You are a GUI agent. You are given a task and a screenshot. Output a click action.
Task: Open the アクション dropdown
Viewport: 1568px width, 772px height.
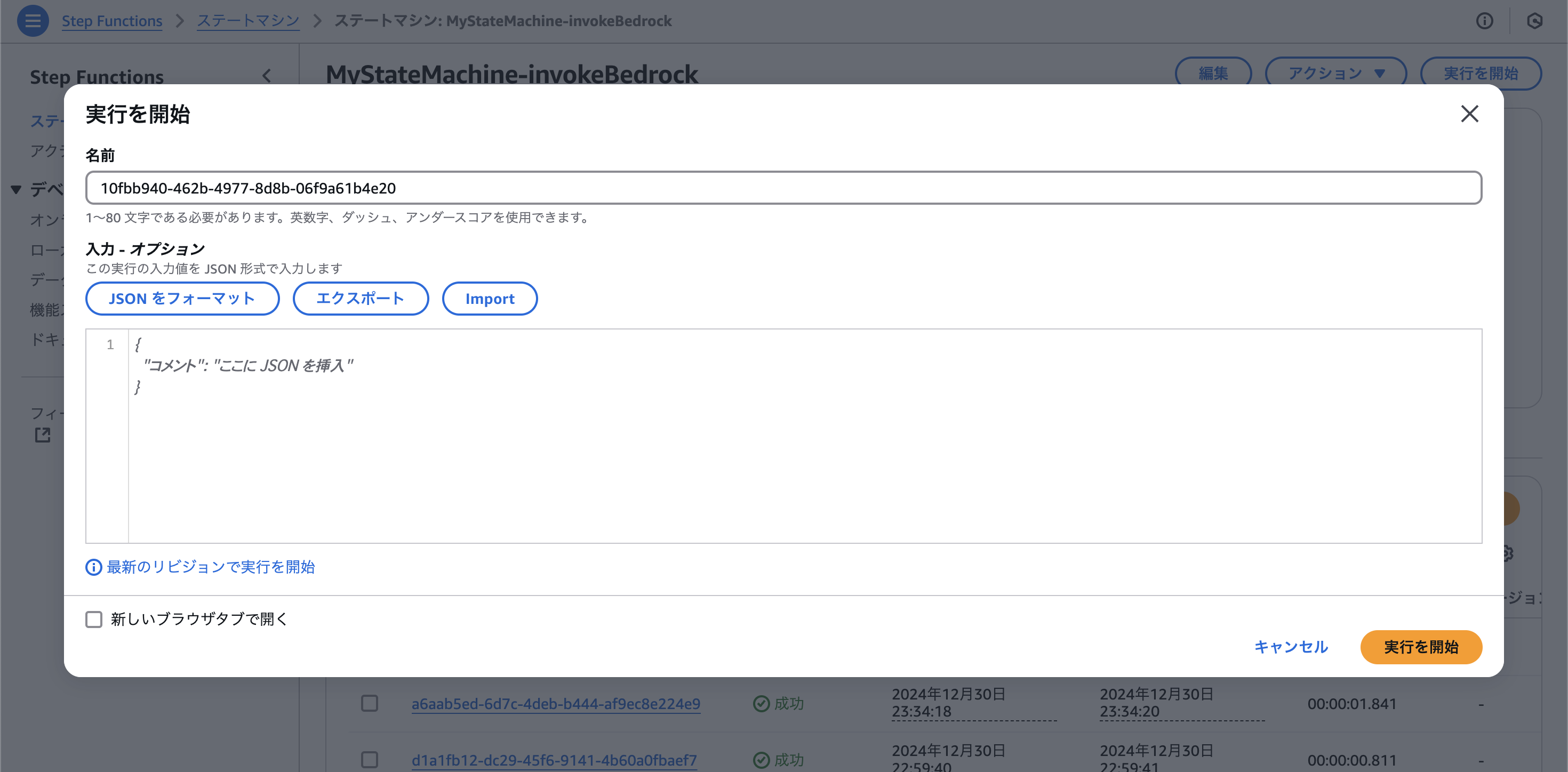coord(1335,73)
